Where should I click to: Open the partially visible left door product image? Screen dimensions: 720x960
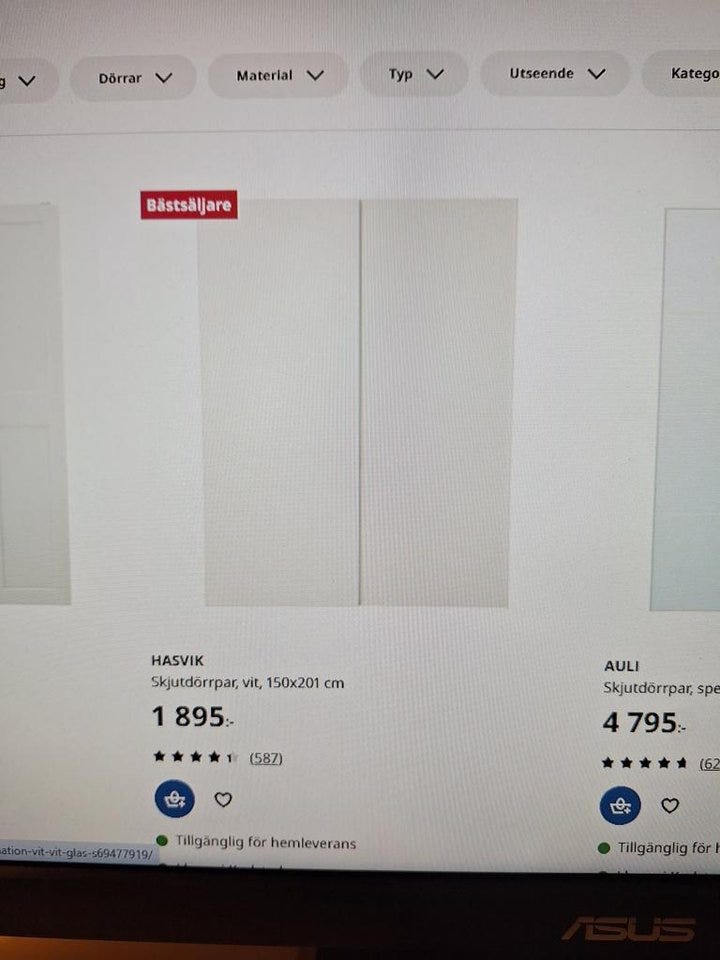click(34, 404)
